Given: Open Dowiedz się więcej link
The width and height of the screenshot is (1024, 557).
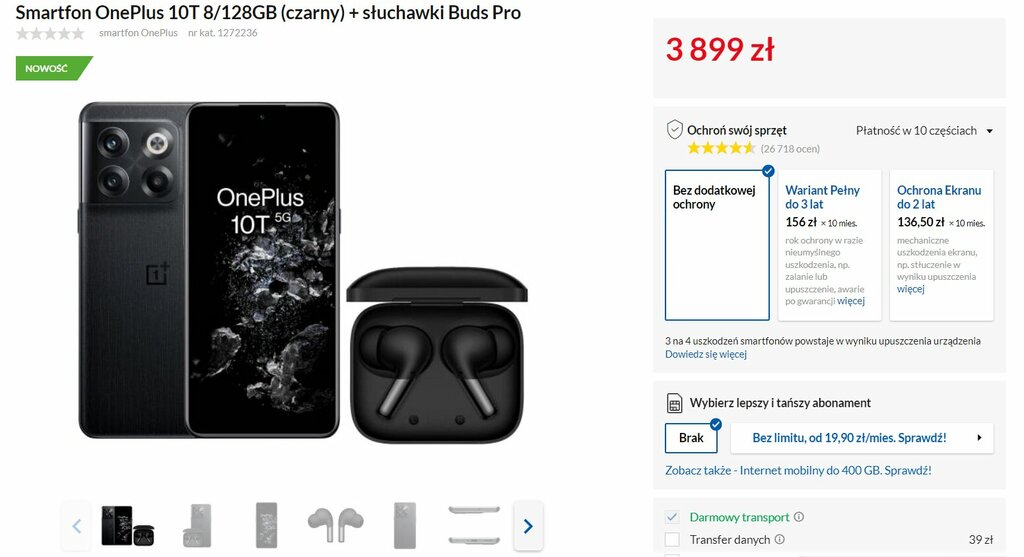Looking at the screenshot, I should [x=705, y=354].
